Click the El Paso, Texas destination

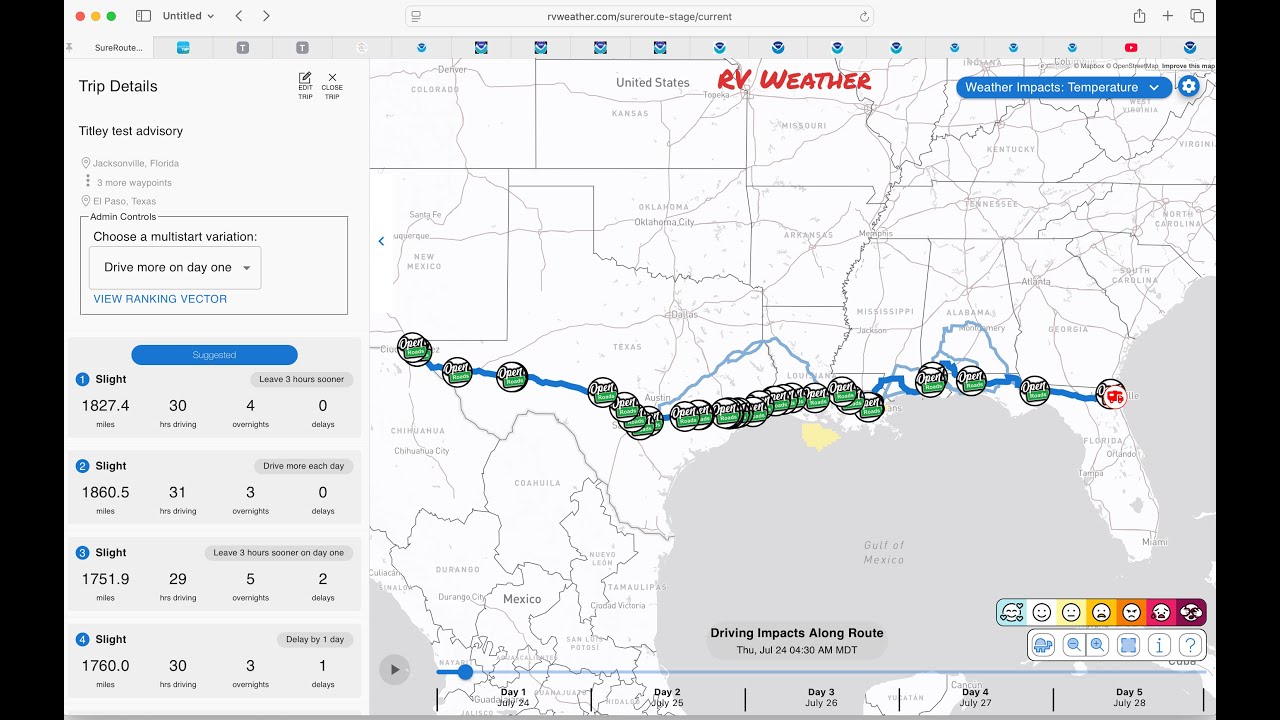click(x=125, y=201)
